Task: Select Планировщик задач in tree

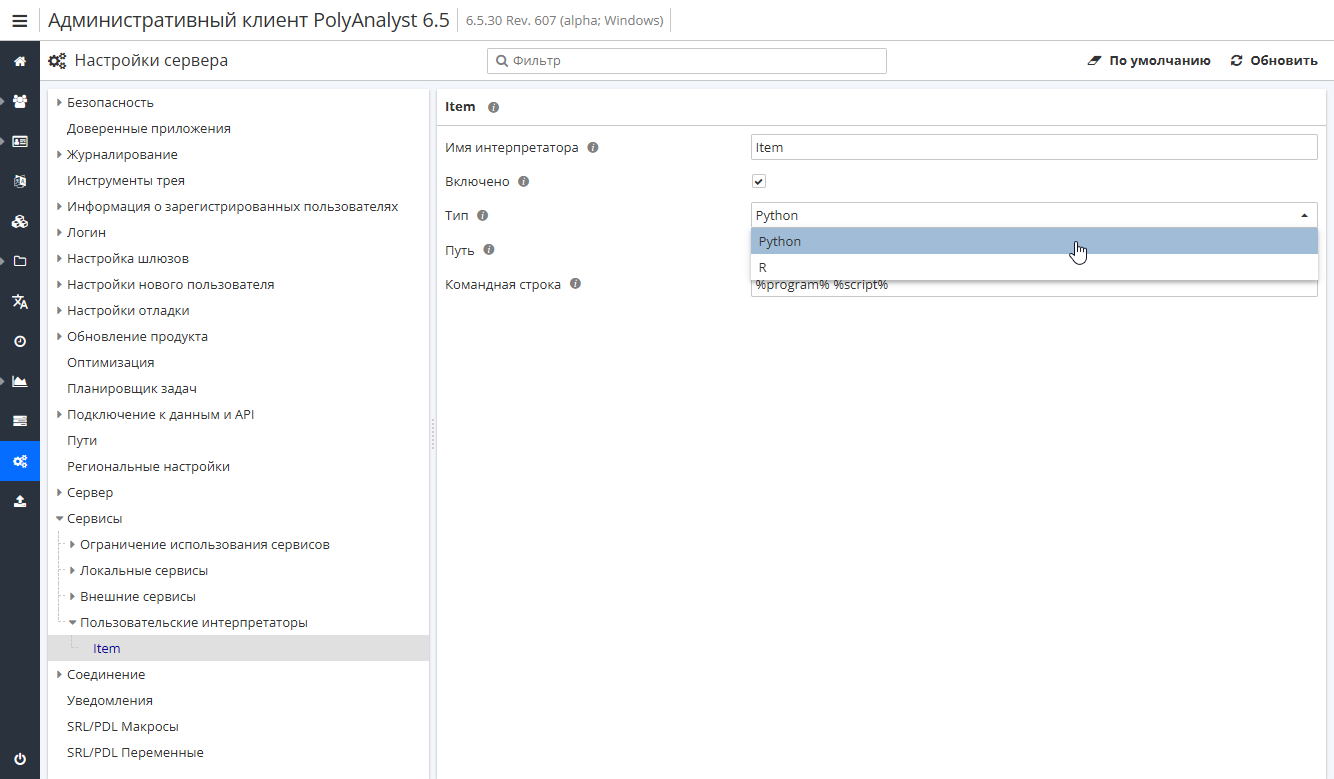Action: [x=132, y=388]
